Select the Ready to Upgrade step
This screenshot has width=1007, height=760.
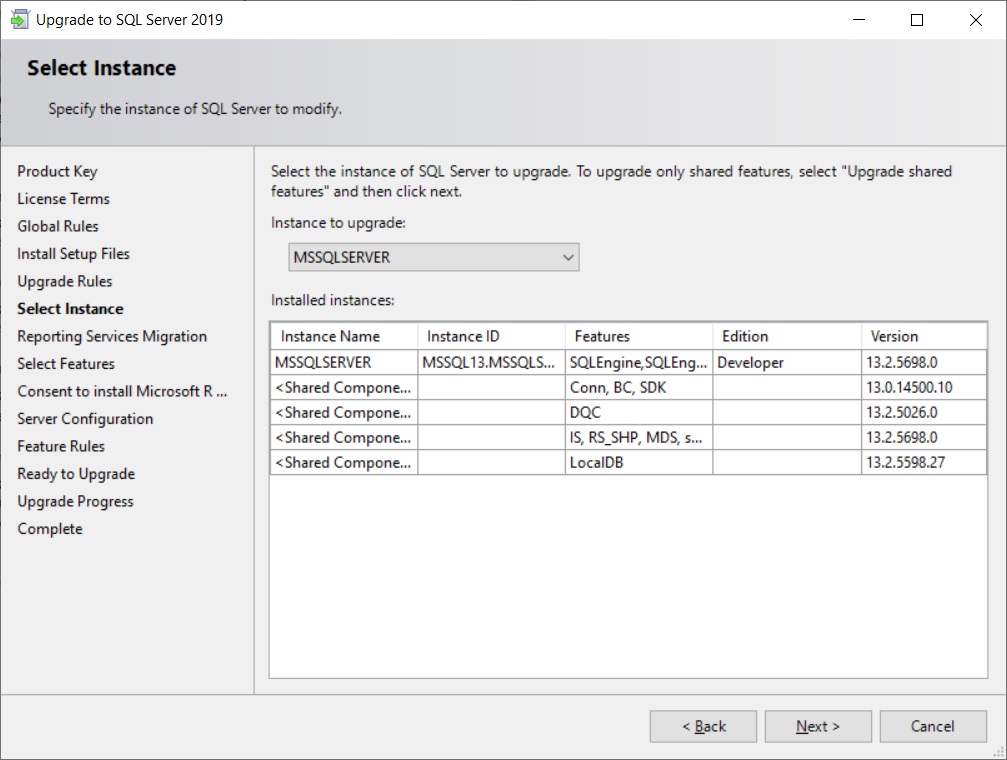[x=76, y=474]
